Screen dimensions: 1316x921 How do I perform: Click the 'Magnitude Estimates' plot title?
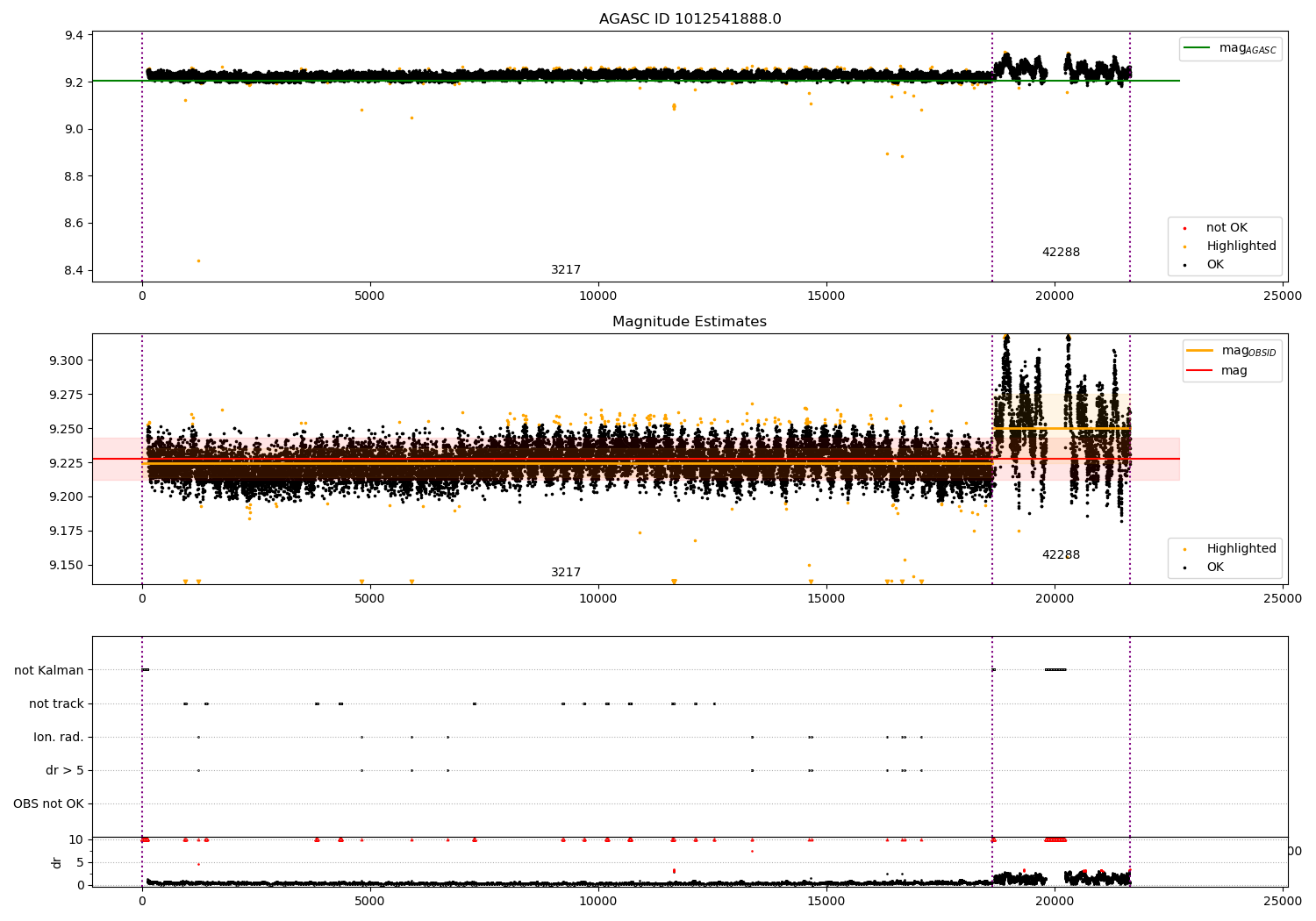tap(690, 322)
